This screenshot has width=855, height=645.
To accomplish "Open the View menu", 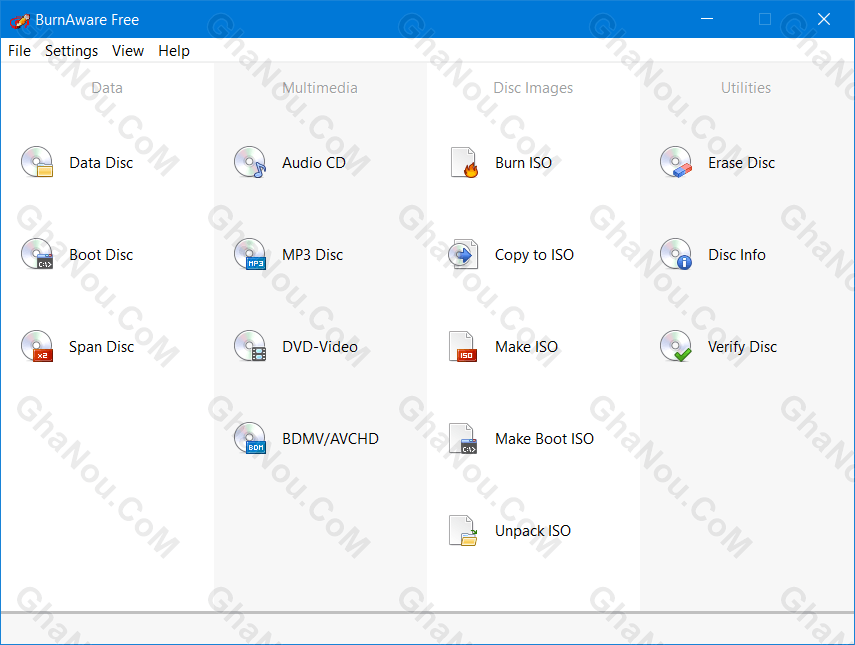I will click(x=128, y=51).
